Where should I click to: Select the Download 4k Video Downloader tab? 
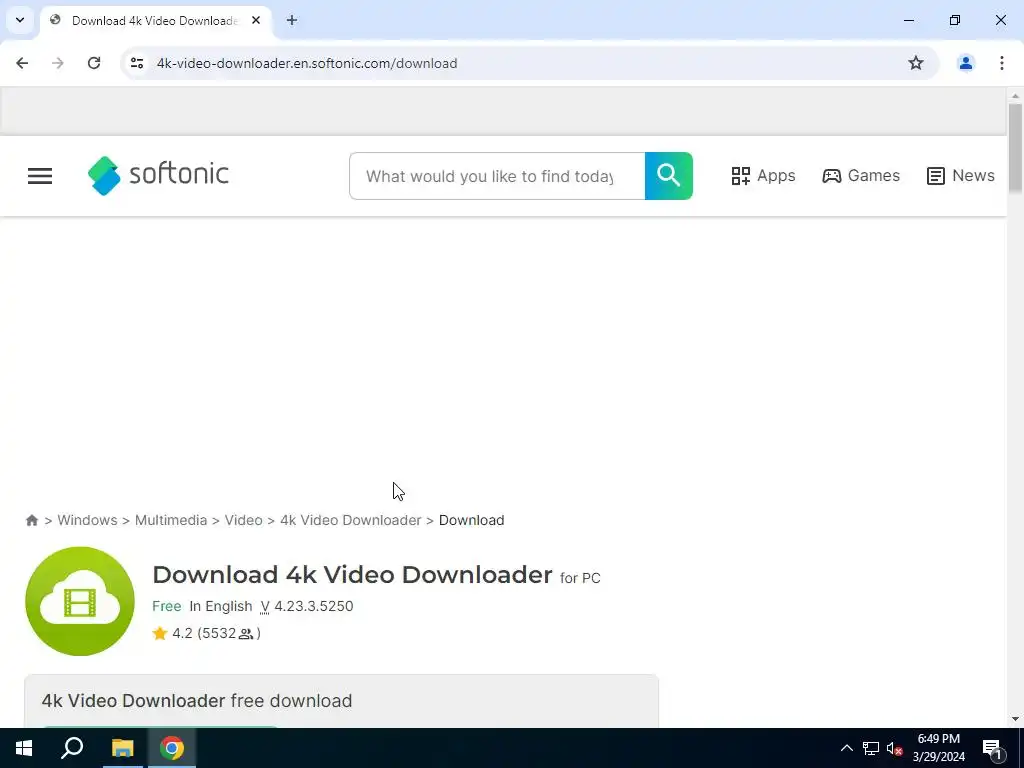155,21
